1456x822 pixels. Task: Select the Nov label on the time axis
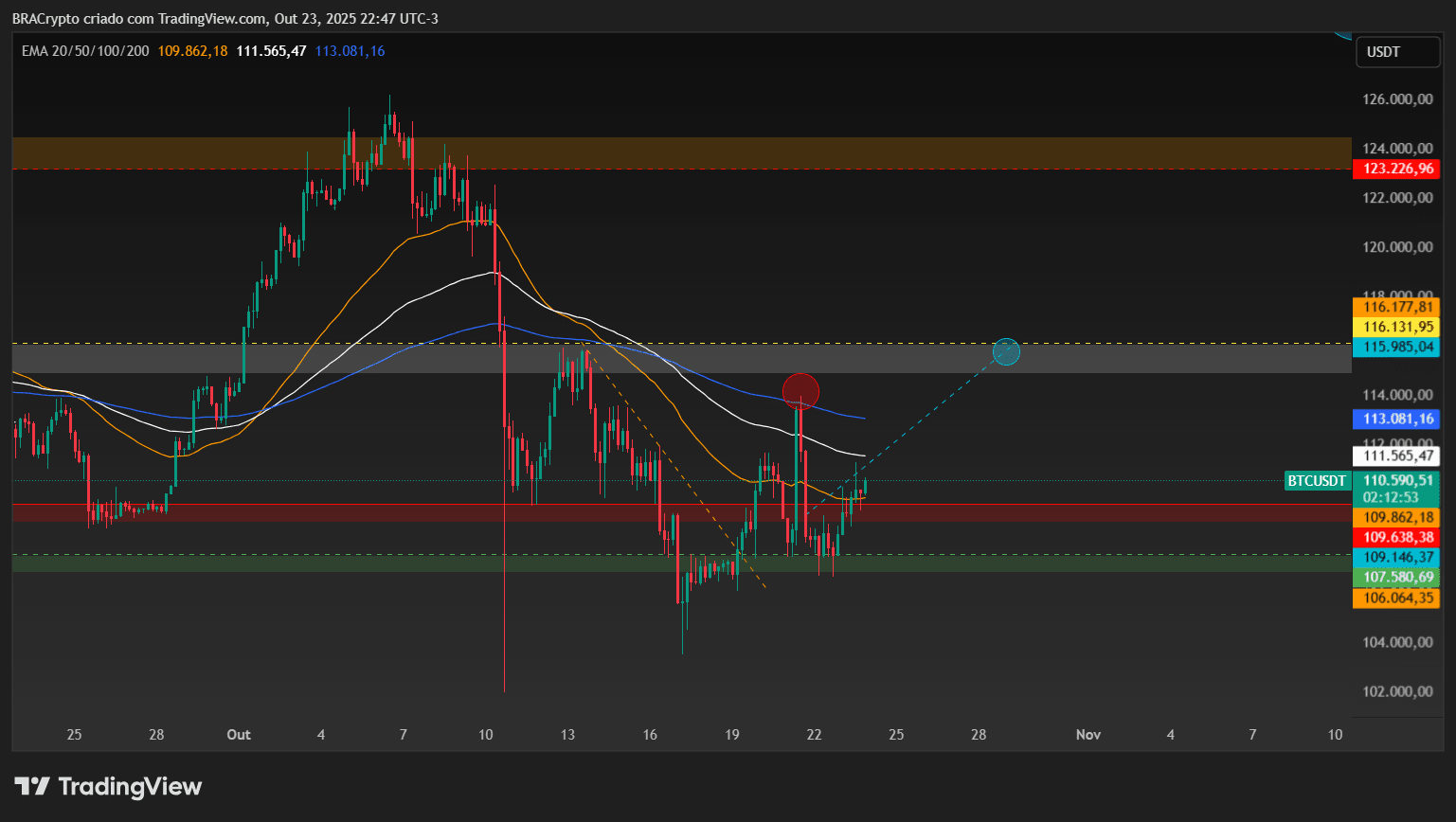click(1088, 734)
